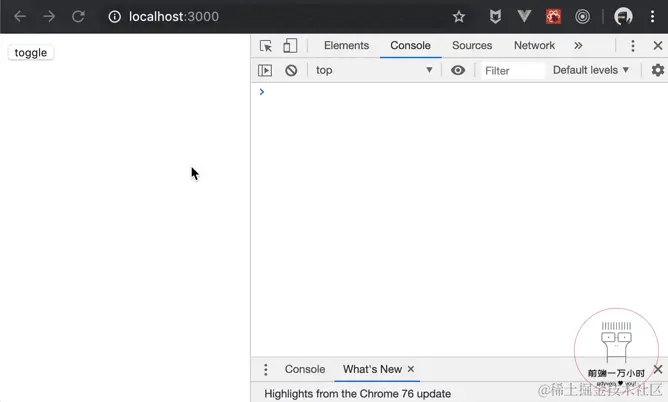This screenshot has height=402, width=668.
Task: Click the console Filter field
Action: point(513,71)
